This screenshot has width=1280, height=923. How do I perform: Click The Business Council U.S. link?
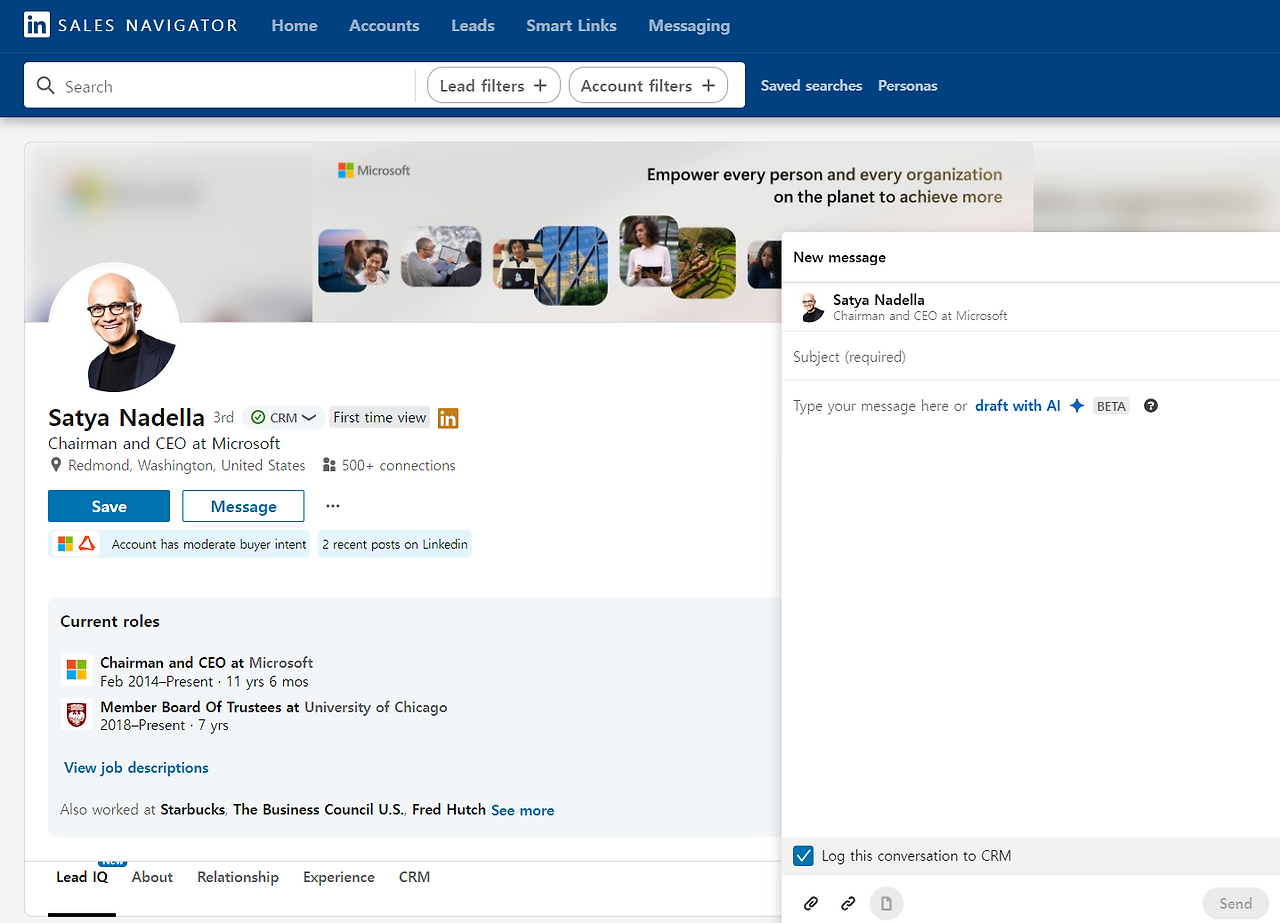pyautogui.click(x=318, y=810)
